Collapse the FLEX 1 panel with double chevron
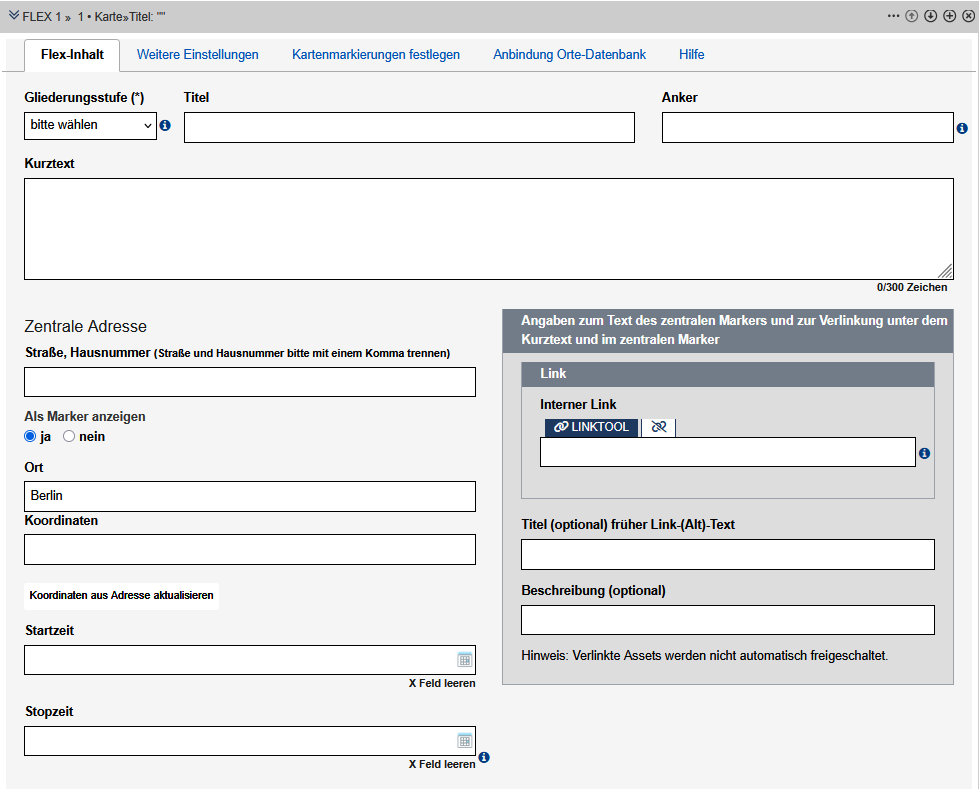The image size is (980, 789). click(x=14, y=16)
